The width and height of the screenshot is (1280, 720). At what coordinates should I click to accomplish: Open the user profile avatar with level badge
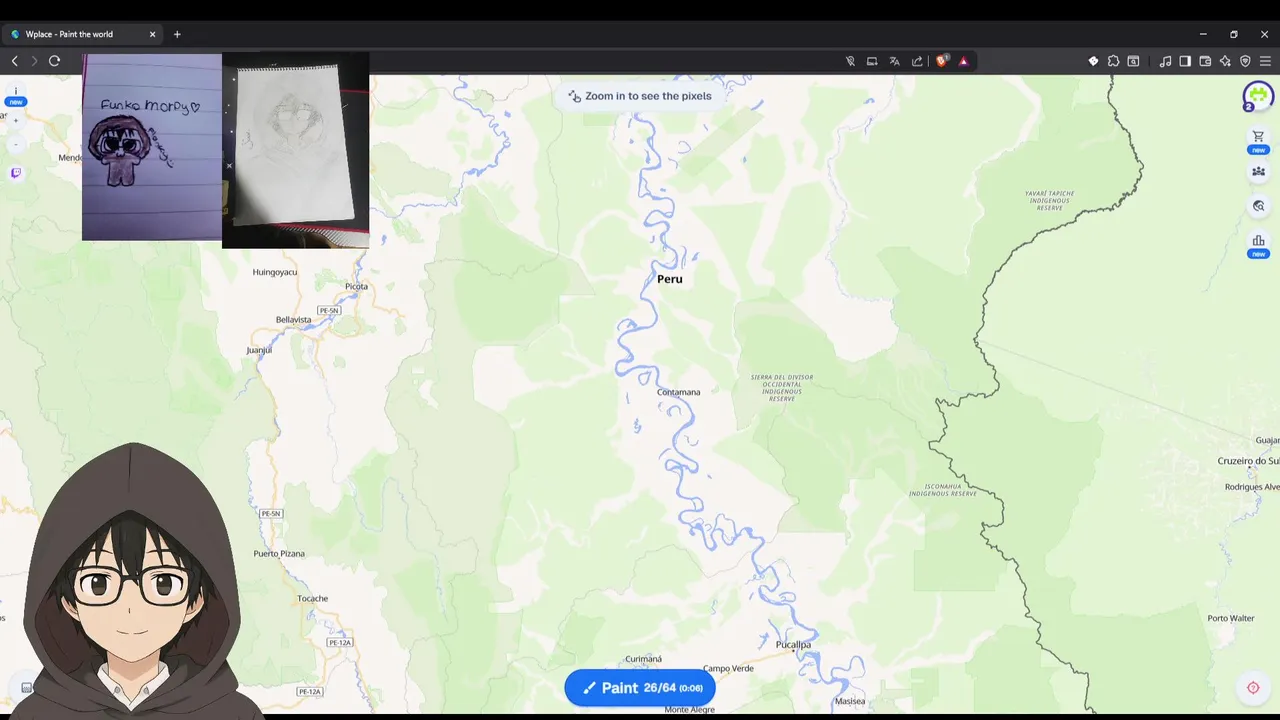point(1258,97)
